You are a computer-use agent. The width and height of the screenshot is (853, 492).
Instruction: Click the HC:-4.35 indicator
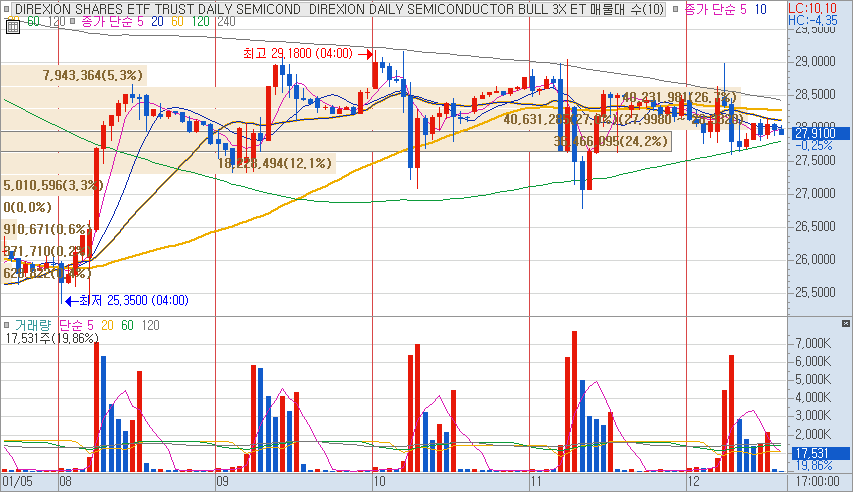click(x=813, y=20)
